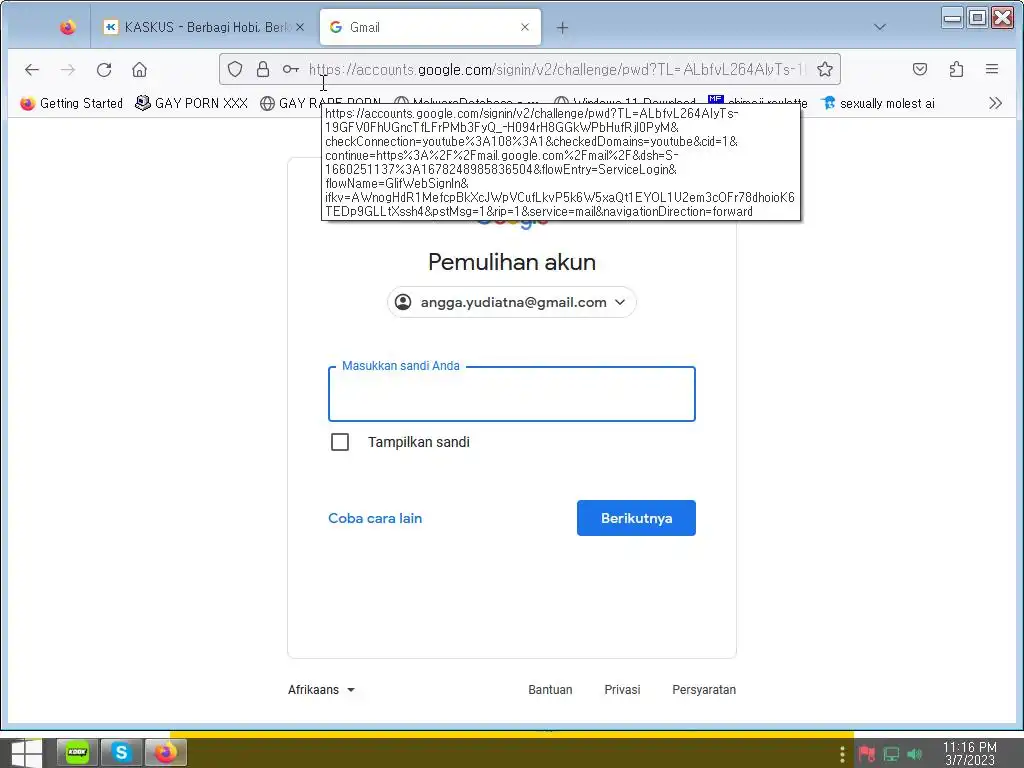Click the address bar URL text

(557, 69)
